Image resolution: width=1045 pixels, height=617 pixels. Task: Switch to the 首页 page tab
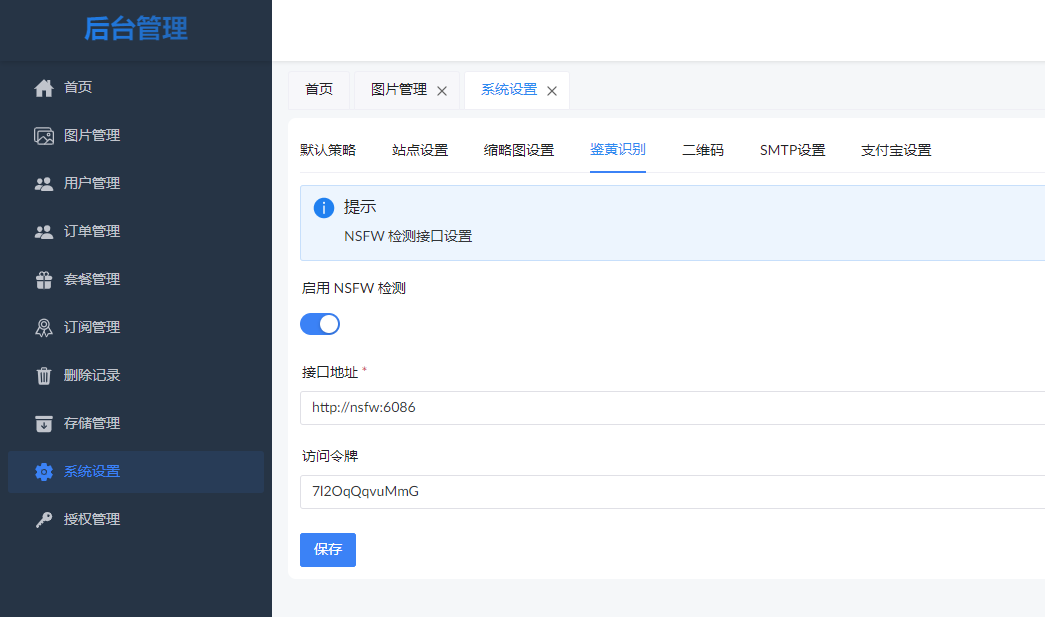pyautogui.click(x=319, y=90)
